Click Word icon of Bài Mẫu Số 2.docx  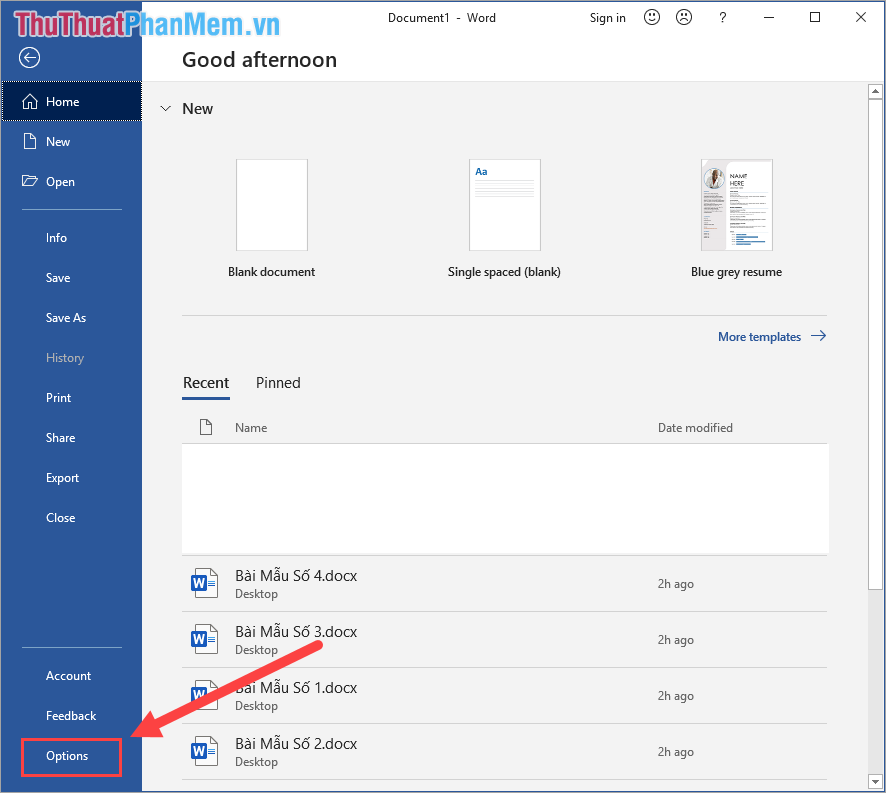pos(204,751)
